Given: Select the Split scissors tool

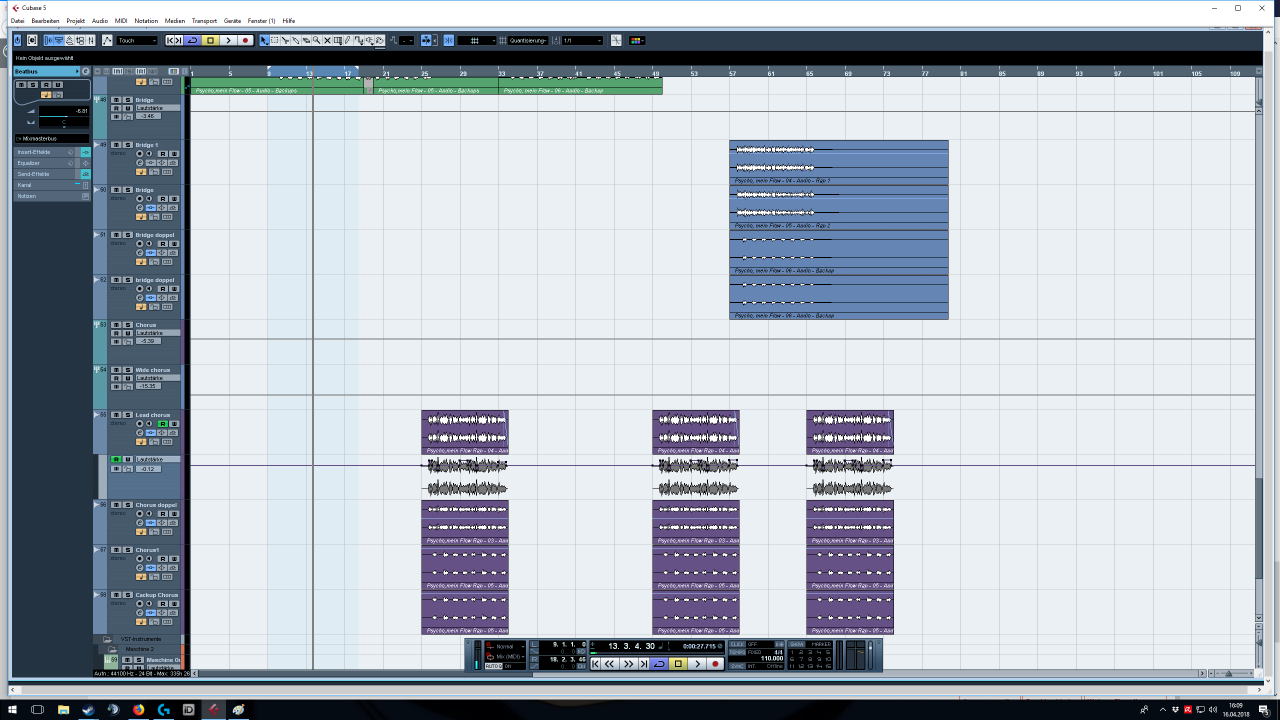Looking at the screenshot, I should 284,40.
